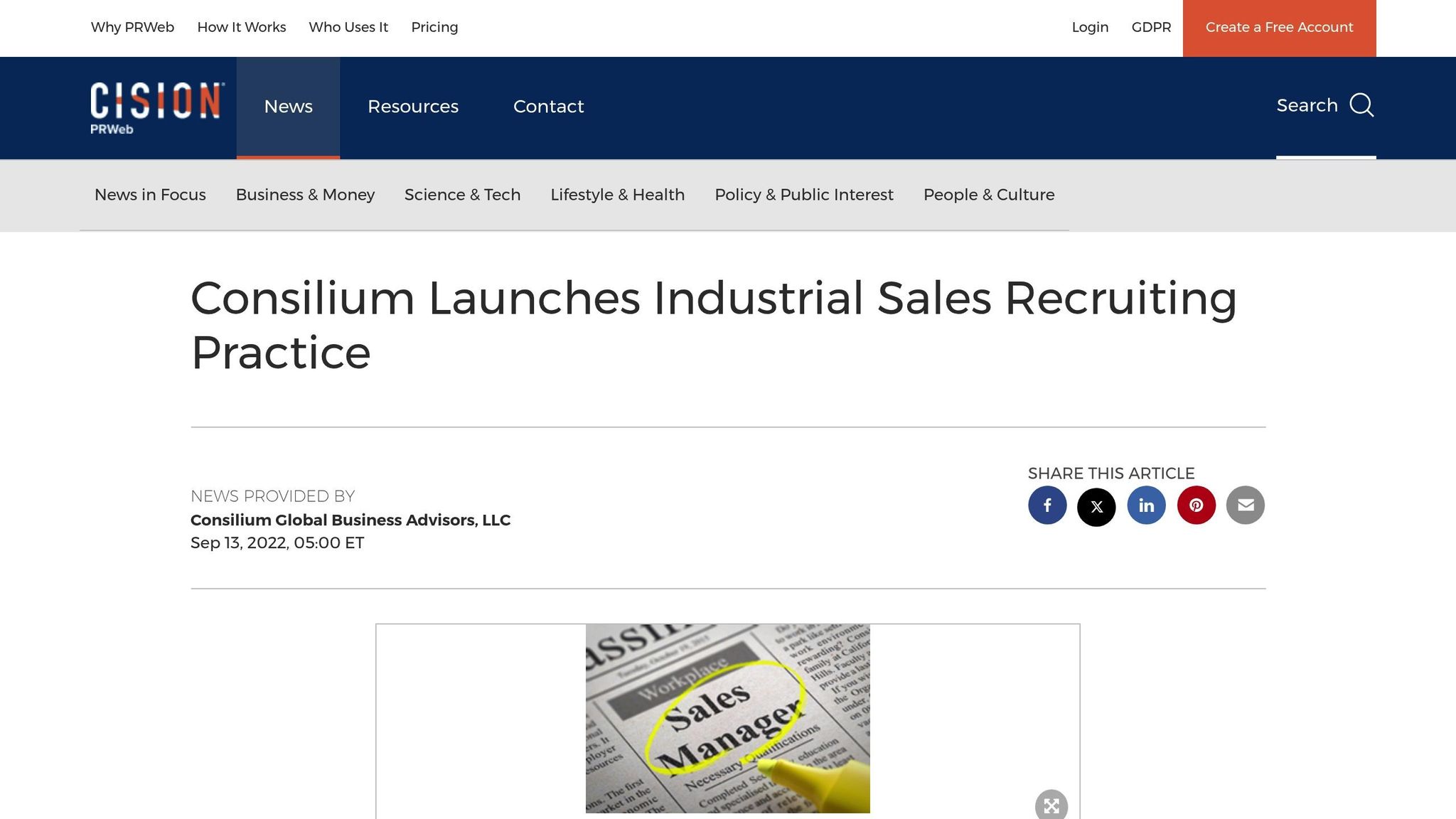This screenshot has height=819, width=1456.
Task: Open the Pricing link
Action: [x=434, y=27]
